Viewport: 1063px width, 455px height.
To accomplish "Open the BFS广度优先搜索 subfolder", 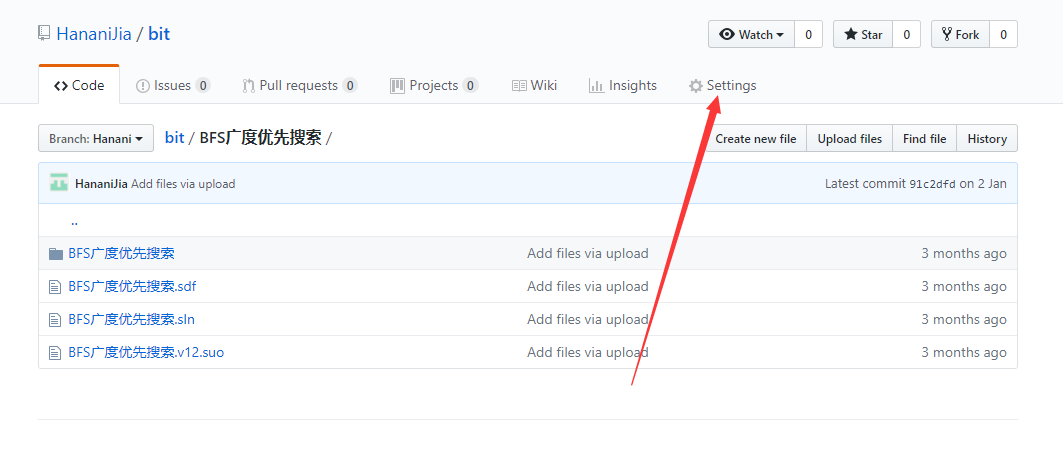I will pos(121,254).
